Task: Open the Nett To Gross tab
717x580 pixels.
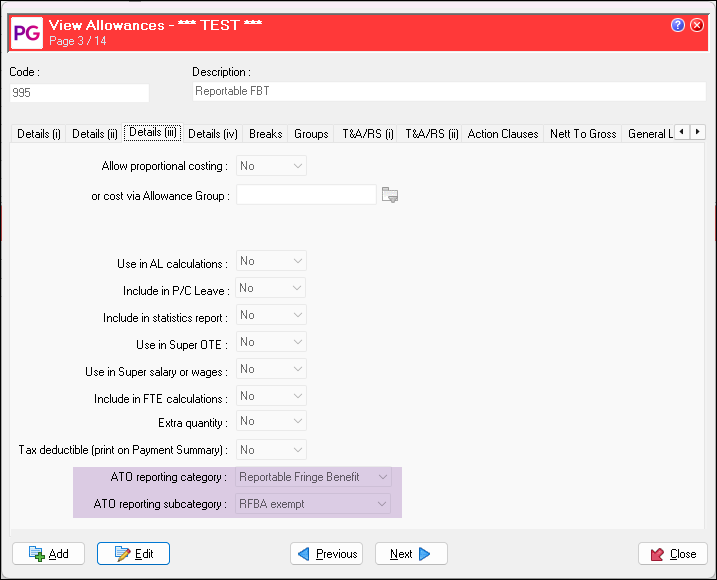Action: tap(583, 133)
